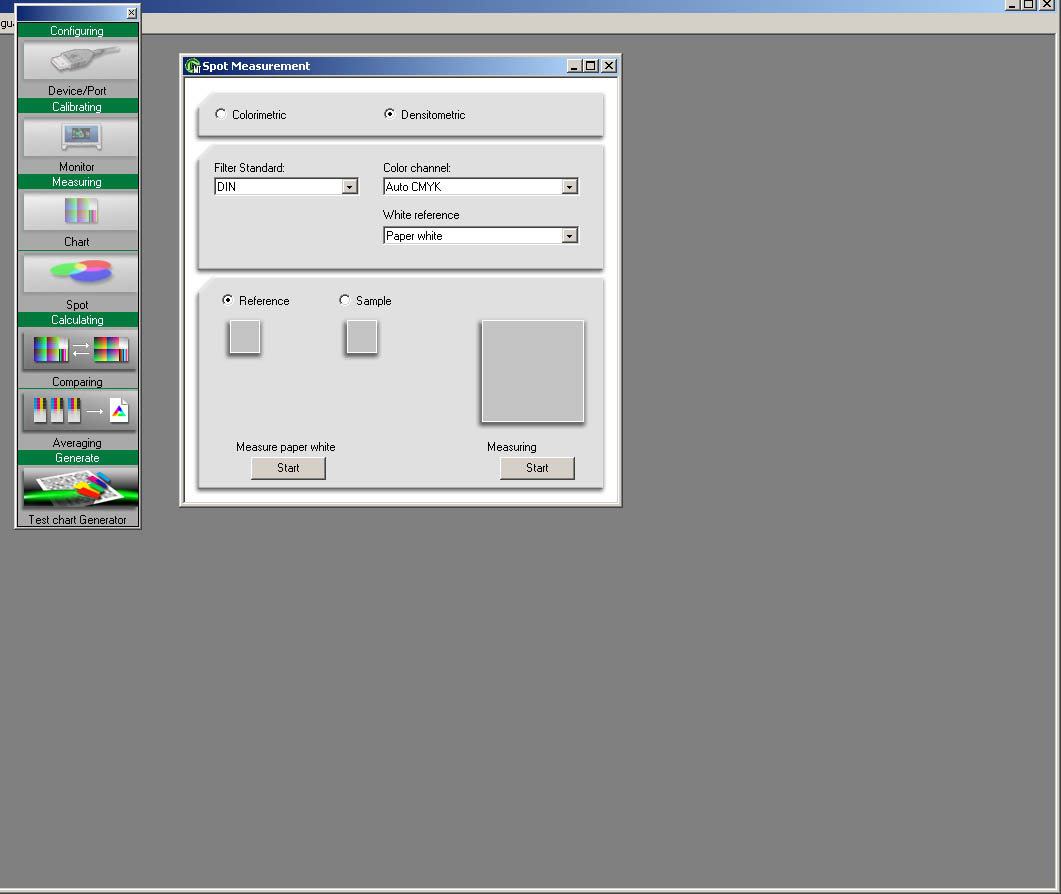Click Start under Measuring
Viewport: 1061px width, 894px height.
pyautogui.click(x=537, y=468)
